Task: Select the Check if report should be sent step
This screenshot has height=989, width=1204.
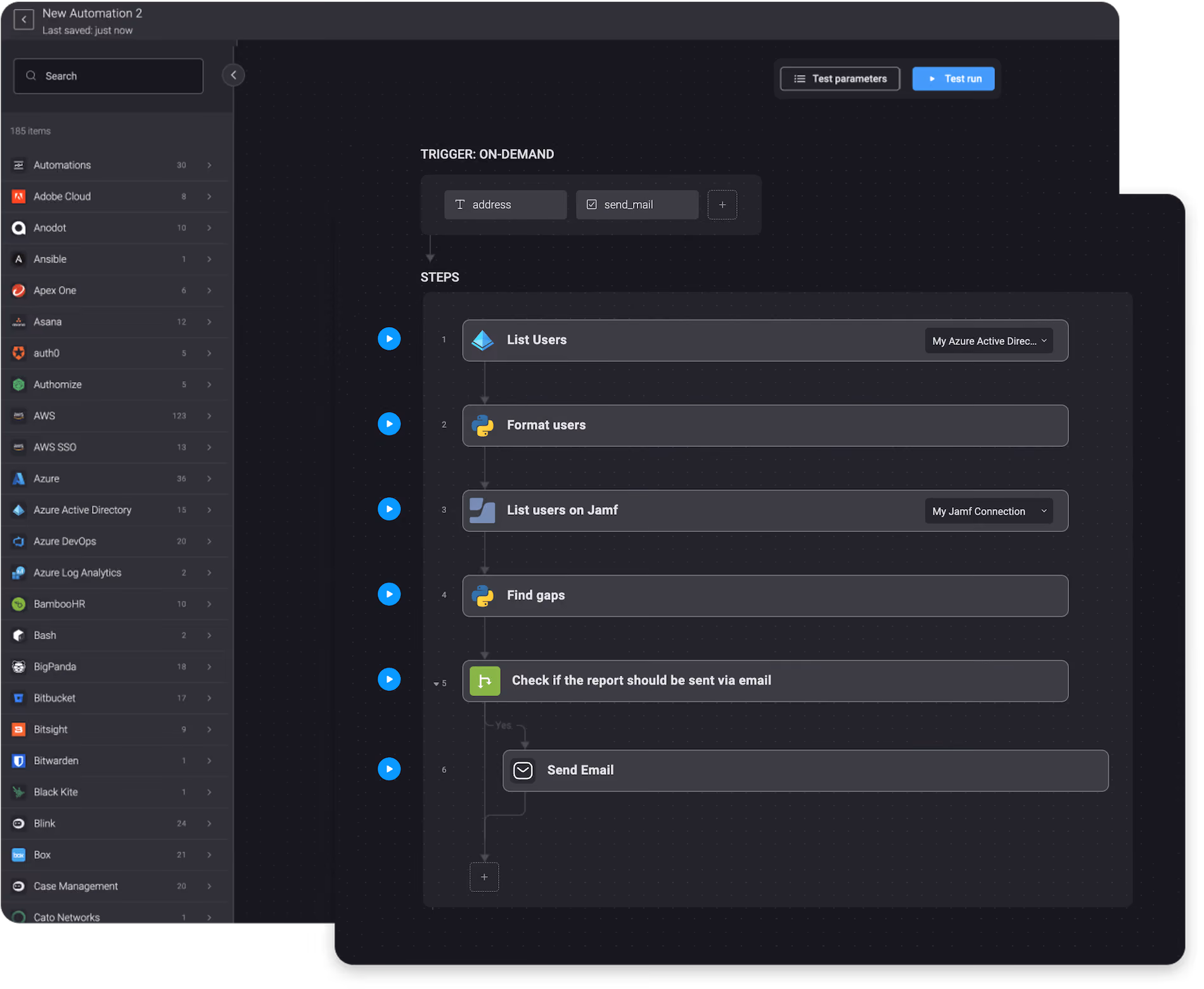Action: coord(765,681)
